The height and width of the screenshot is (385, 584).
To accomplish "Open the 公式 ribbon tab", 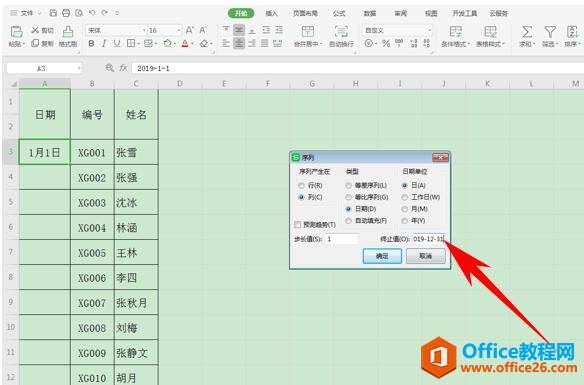I will [x=339, y=13].
